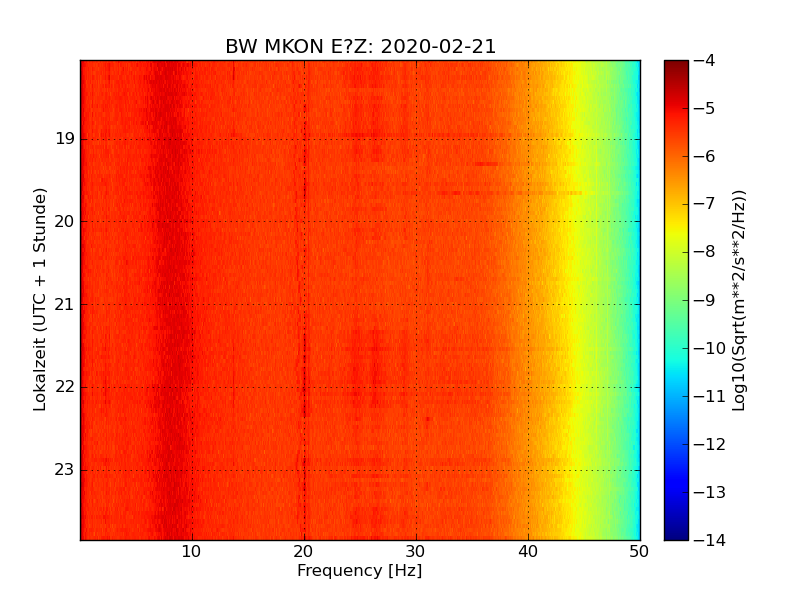Click the plot title BW MKON E?Z: 2020-02-21

pyautogui.click(x=360, y=46)
